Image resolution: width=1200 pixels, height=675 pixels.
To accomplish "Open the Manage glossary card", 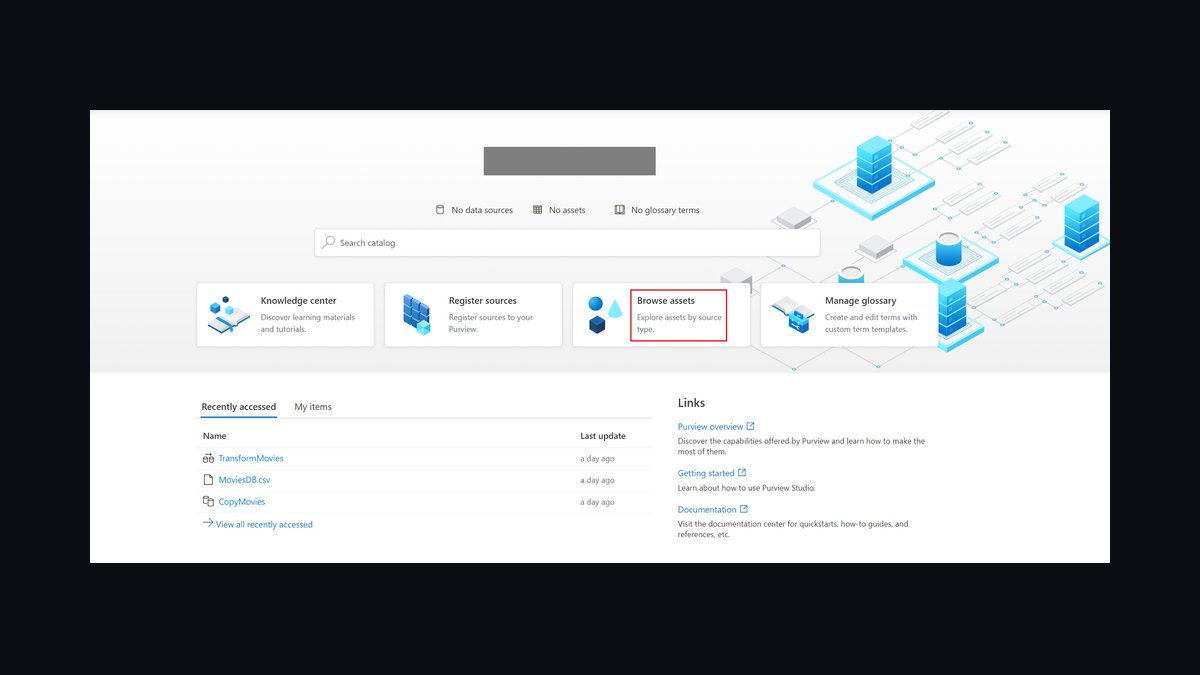I will click(849, 315).
